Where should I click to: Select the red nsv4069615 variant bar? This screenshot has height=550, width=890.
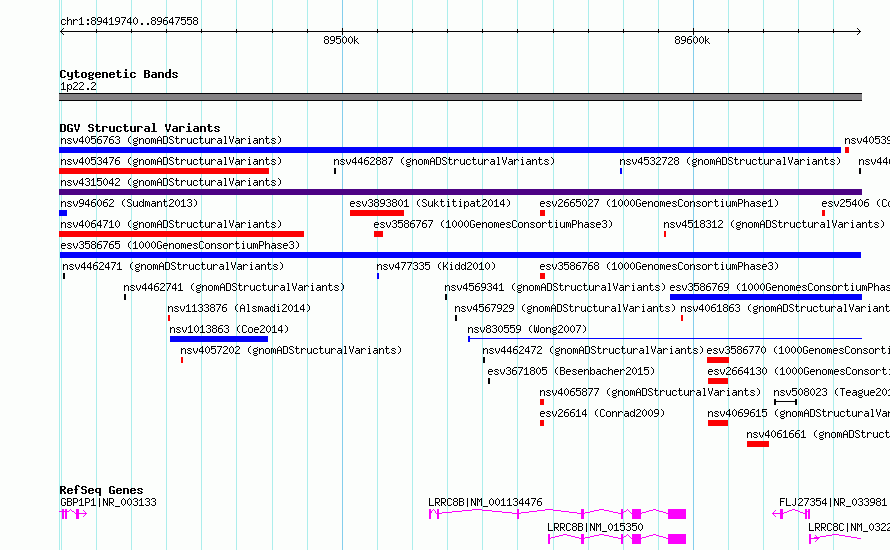click(717, 423)
